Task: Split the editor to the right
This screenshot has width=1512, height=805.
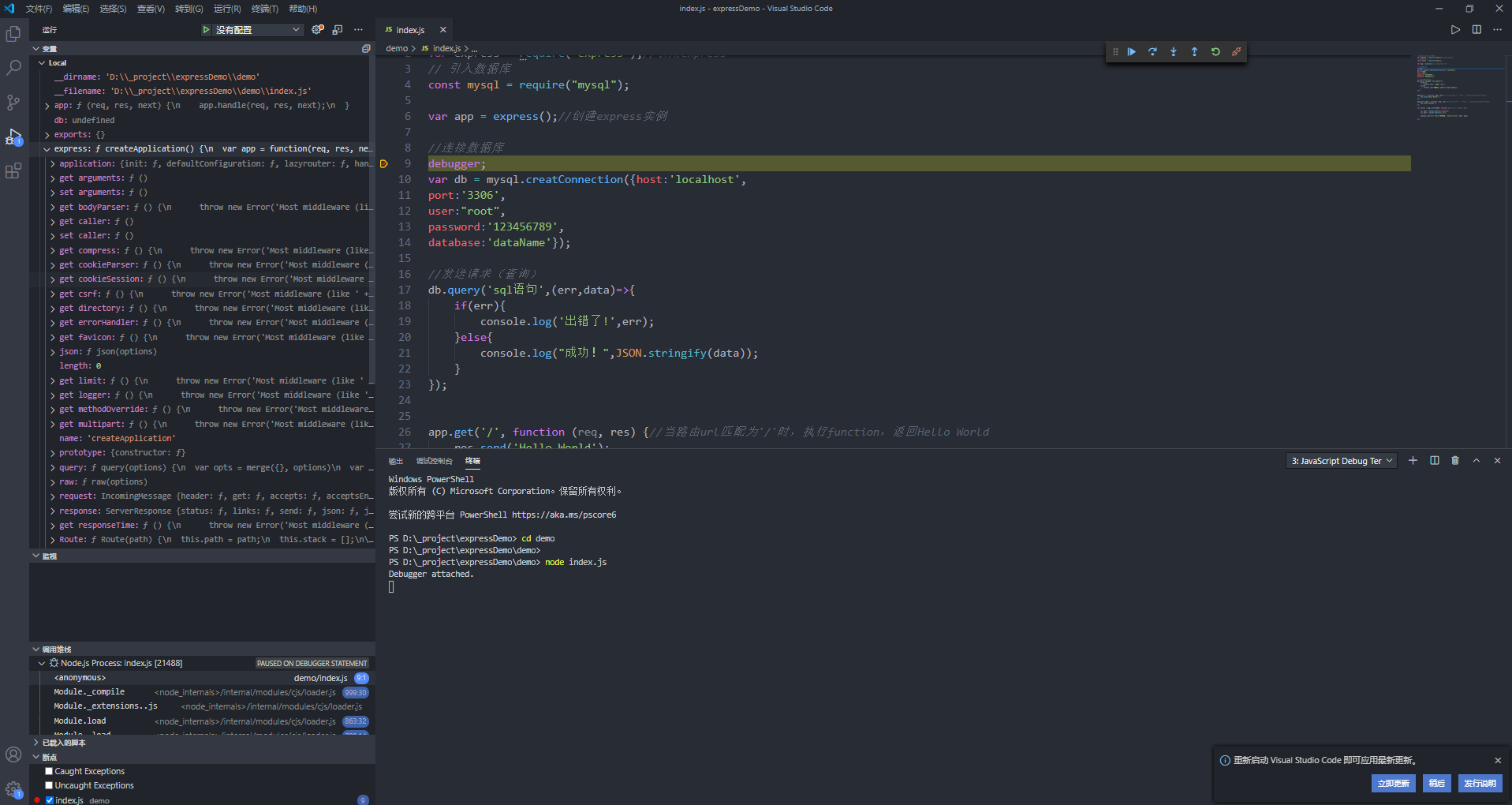Action: coord(1477,30)
